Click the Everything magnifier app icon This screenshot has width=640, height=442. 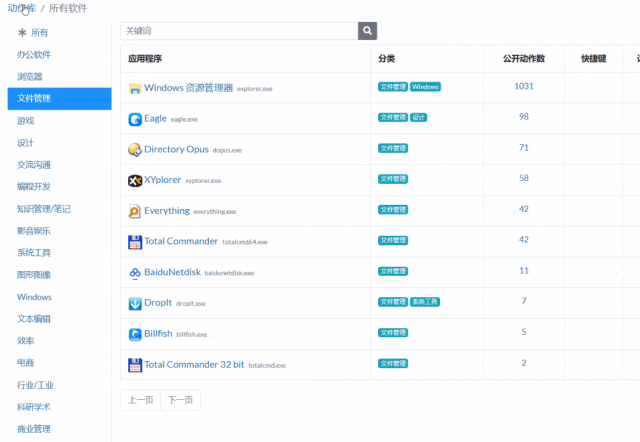(x=135, y=211)
